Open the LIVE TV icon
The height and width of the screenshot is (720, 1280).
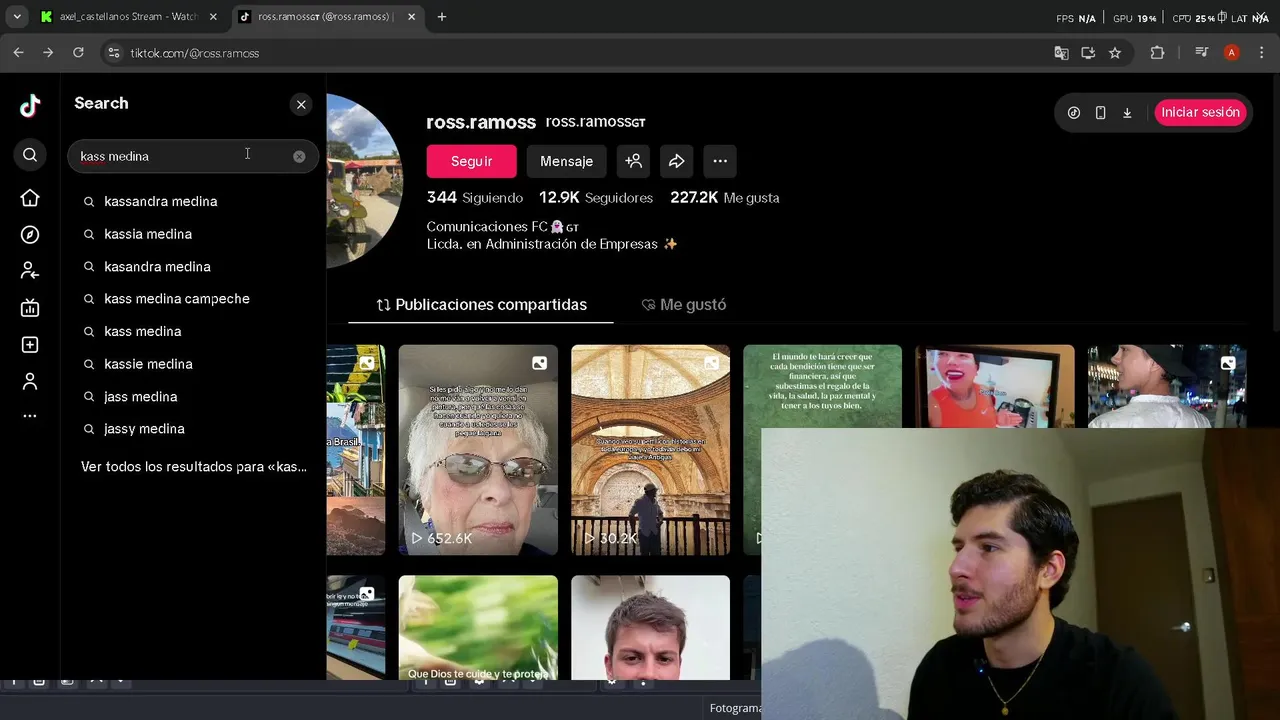30,307
